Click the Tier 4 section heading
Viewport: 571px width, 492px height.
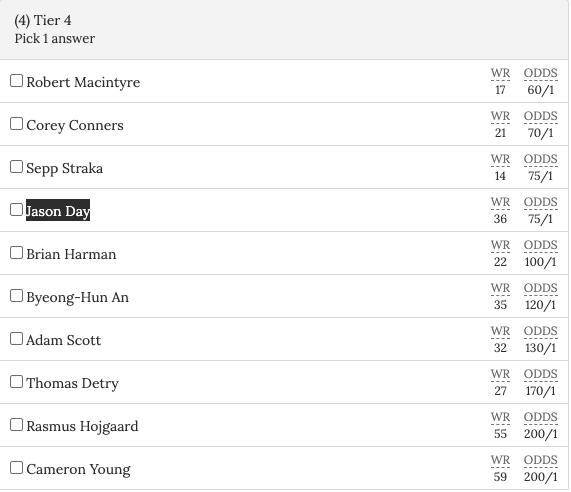click(43, 20)
